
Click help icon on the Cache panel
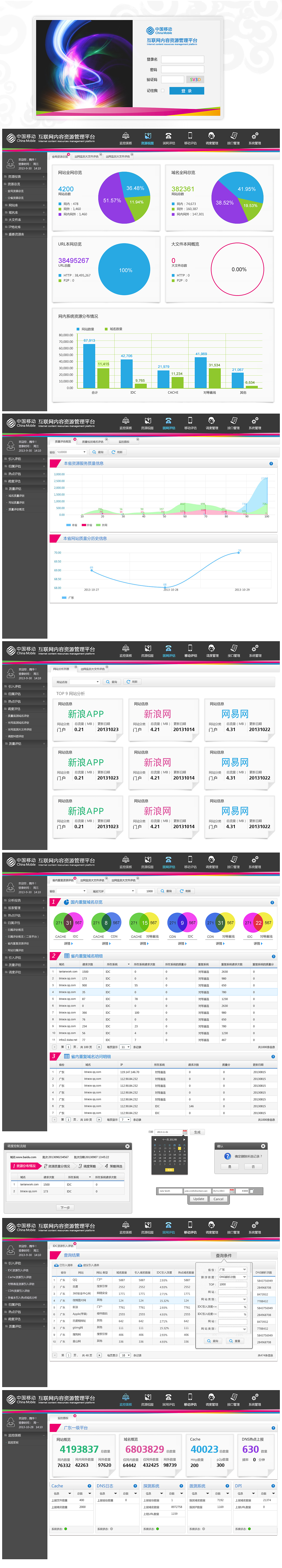pos(89,1486)
